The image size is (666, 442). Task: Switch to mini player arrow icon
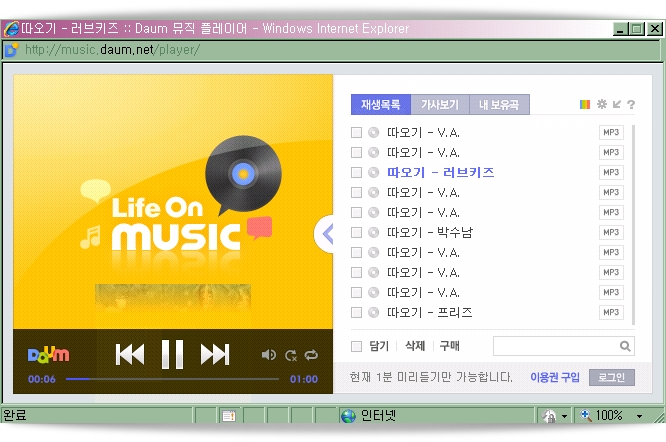[617, 104]
